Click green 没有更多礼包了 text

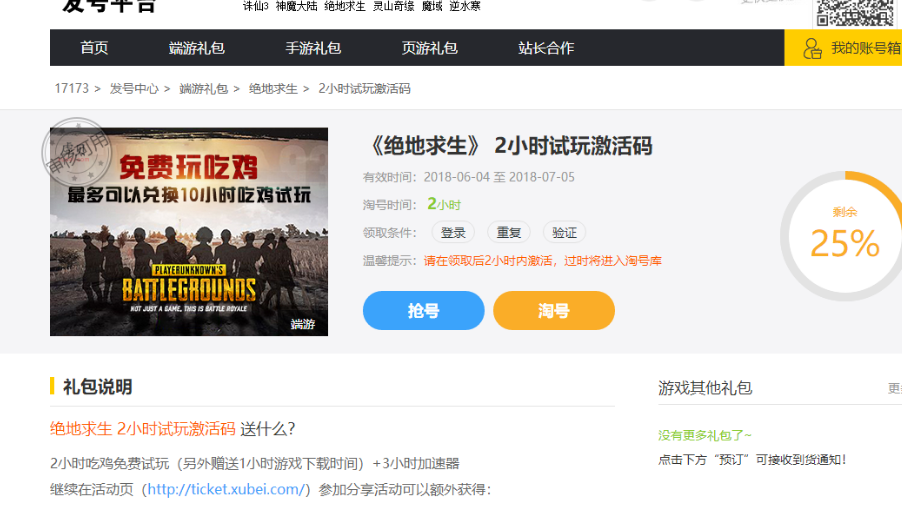705,435
